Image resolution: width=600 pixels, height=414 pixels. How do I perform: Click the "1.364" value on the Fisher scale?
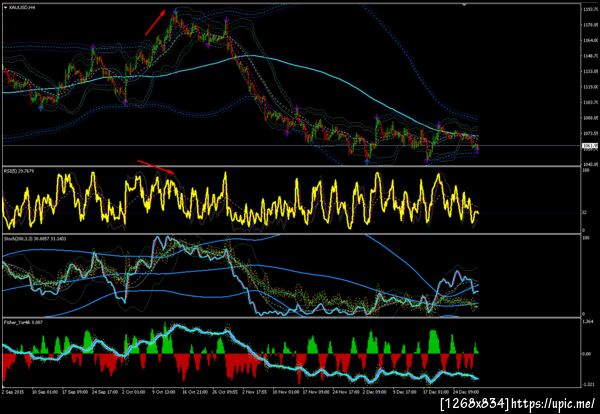pos(587,322)
